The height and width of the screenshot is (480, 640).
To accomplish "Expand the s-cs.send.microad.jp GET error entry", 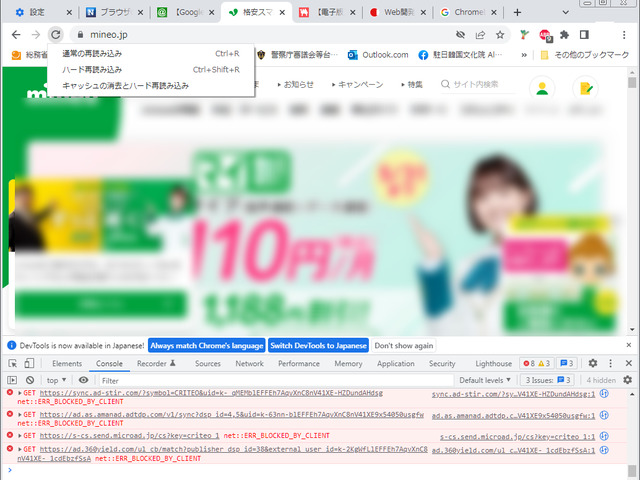I will click(x=20, y=436).
